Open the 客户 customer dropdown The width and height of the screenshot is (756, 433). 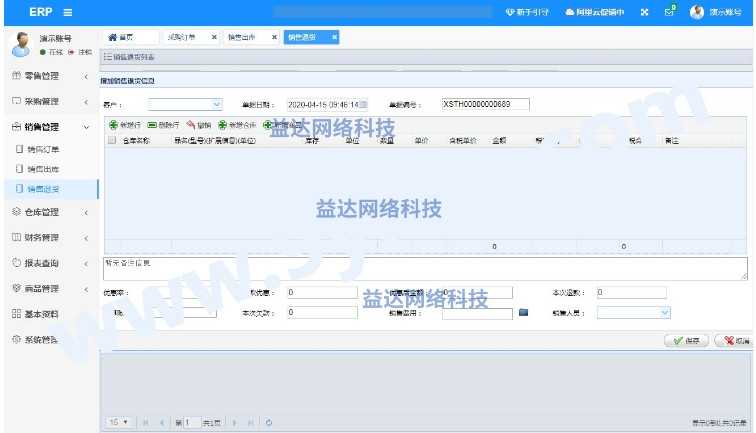point(185,104)
